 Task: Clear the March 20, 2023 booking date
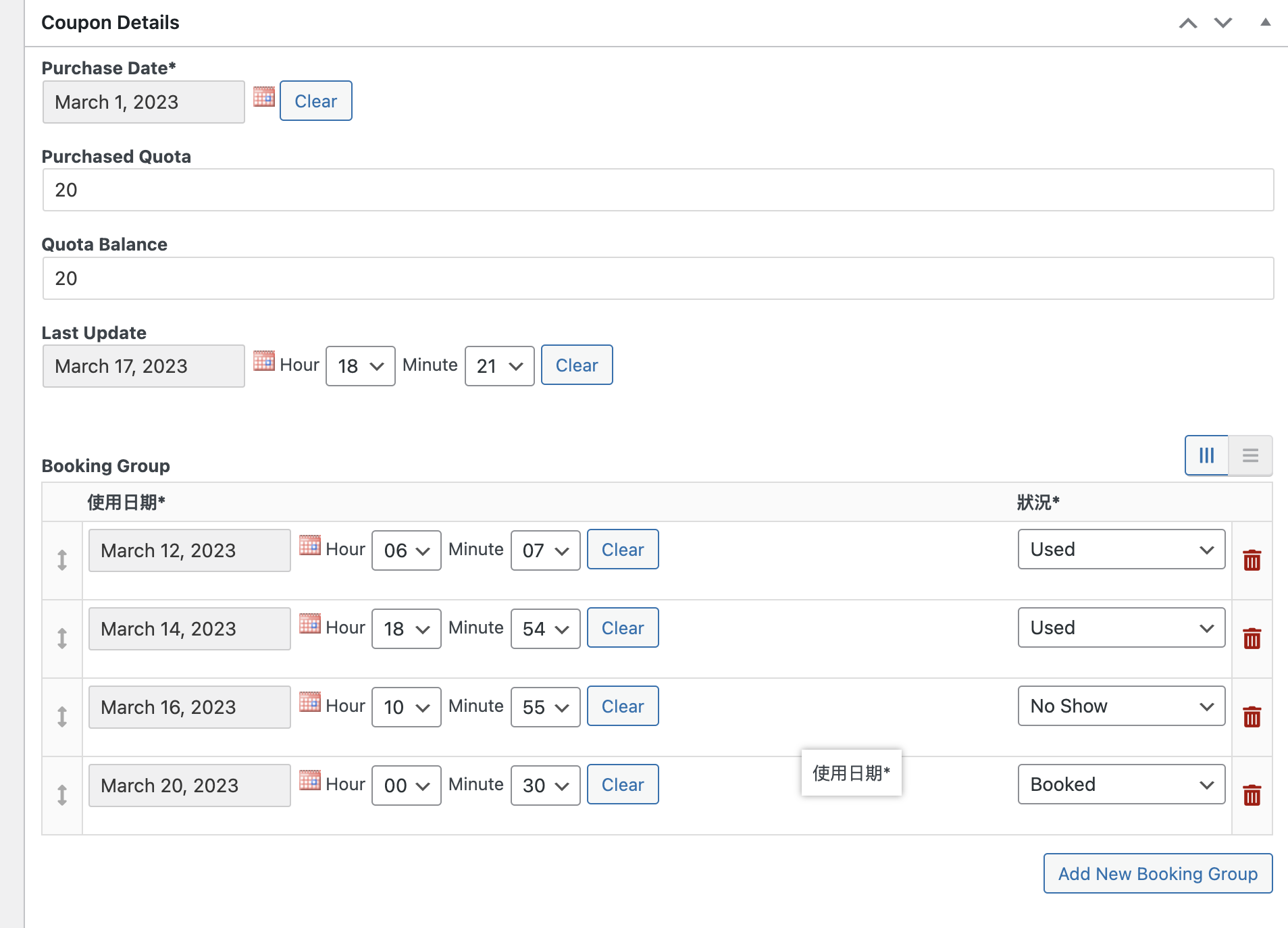(x=623, y=784)
